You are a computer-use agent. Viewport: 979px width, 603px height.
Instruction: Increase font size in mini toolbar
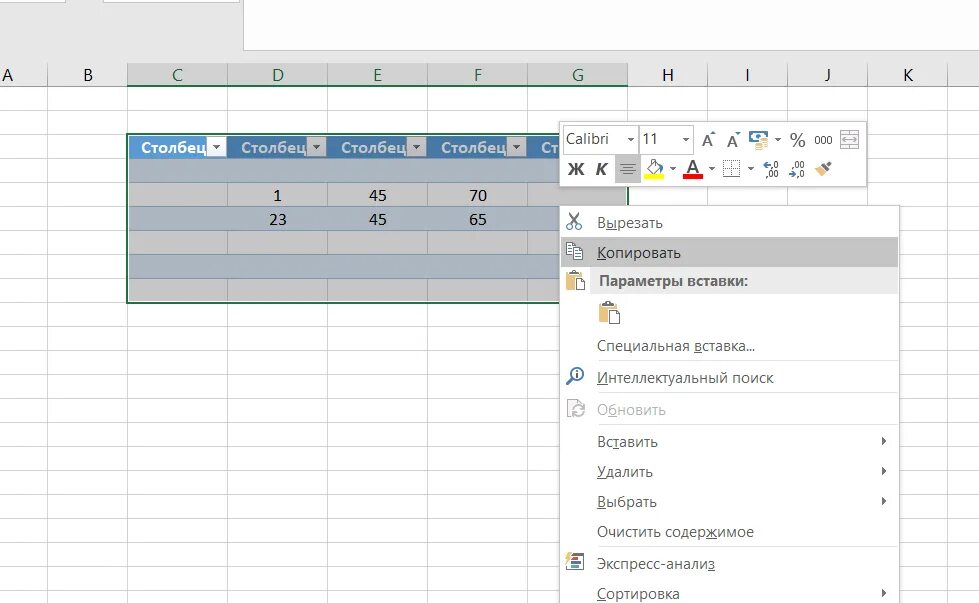708,140
